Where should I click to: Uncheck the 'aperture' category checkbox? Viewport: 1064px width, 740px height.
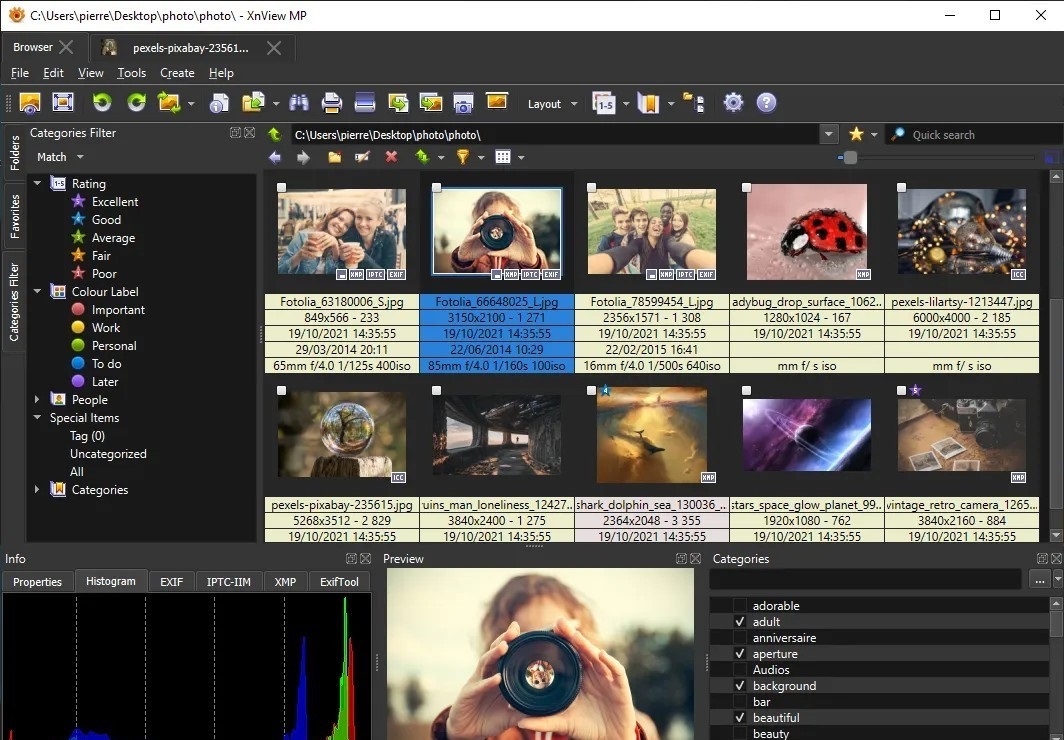click(x=740, y=654)
